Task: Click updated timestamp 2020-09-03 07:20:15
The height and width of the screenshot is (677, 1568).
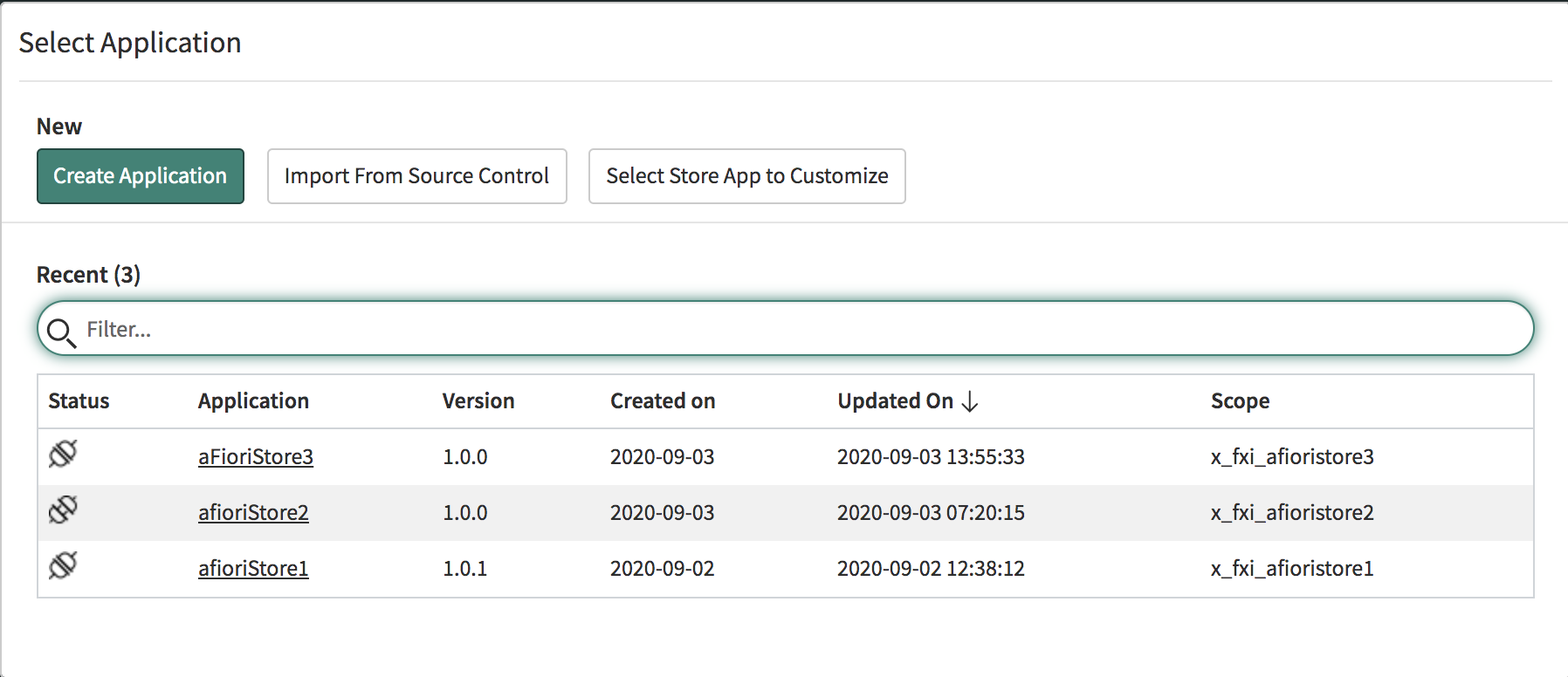Action: pos(931,512)
